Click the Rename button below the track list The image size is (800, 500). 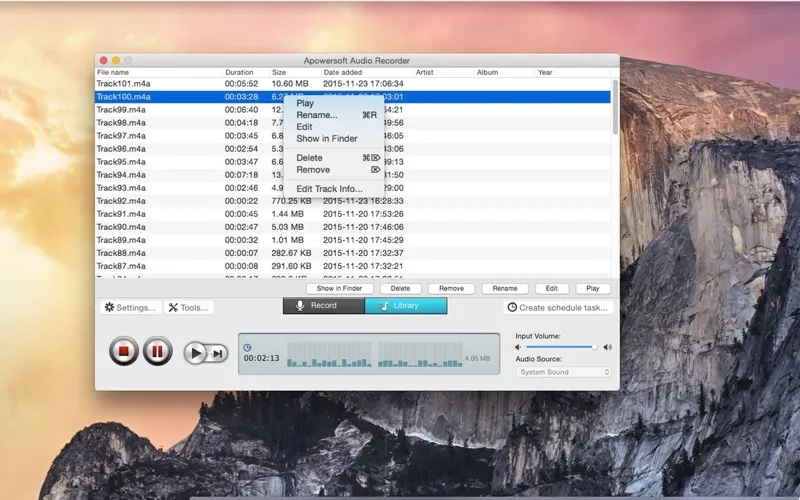click(x=505, y=288)
